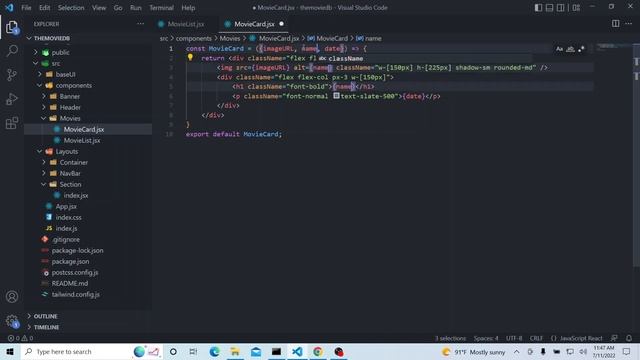This screenshot has height=360, width=640.
Task: Click the CRLF line ending indicator
Action: click(x=536, y=338)
